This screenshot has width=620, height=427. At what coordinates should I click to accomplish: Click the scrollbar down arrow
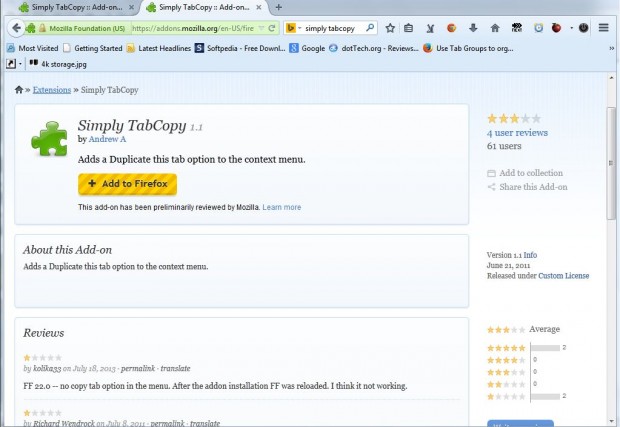point(611,421)
